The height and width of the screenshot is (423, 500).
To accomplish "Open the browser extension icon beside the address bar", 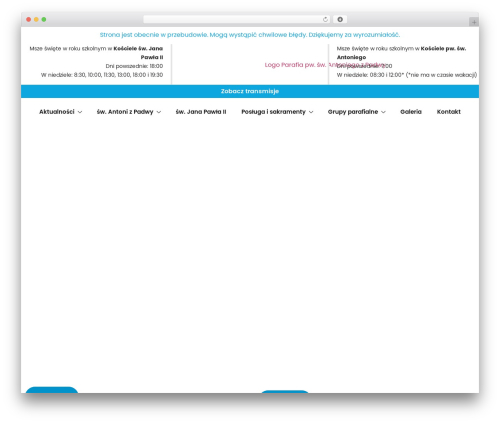I will pos(340,19).
